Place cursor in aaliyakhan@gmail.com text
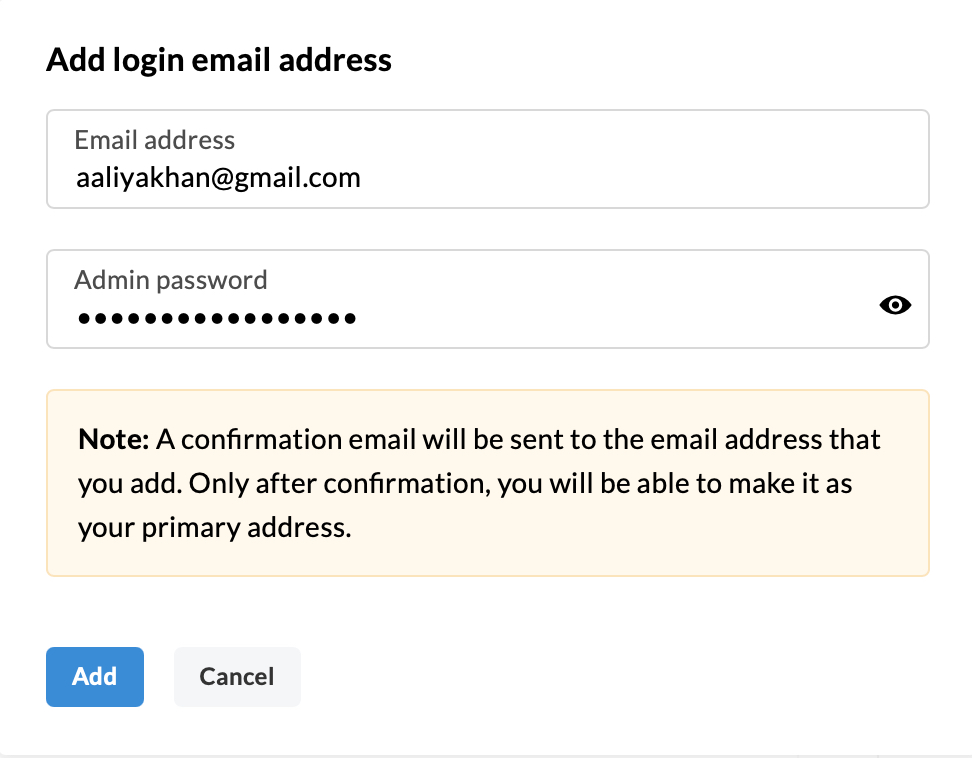This screenshot has height=758, width=972. 218,179
